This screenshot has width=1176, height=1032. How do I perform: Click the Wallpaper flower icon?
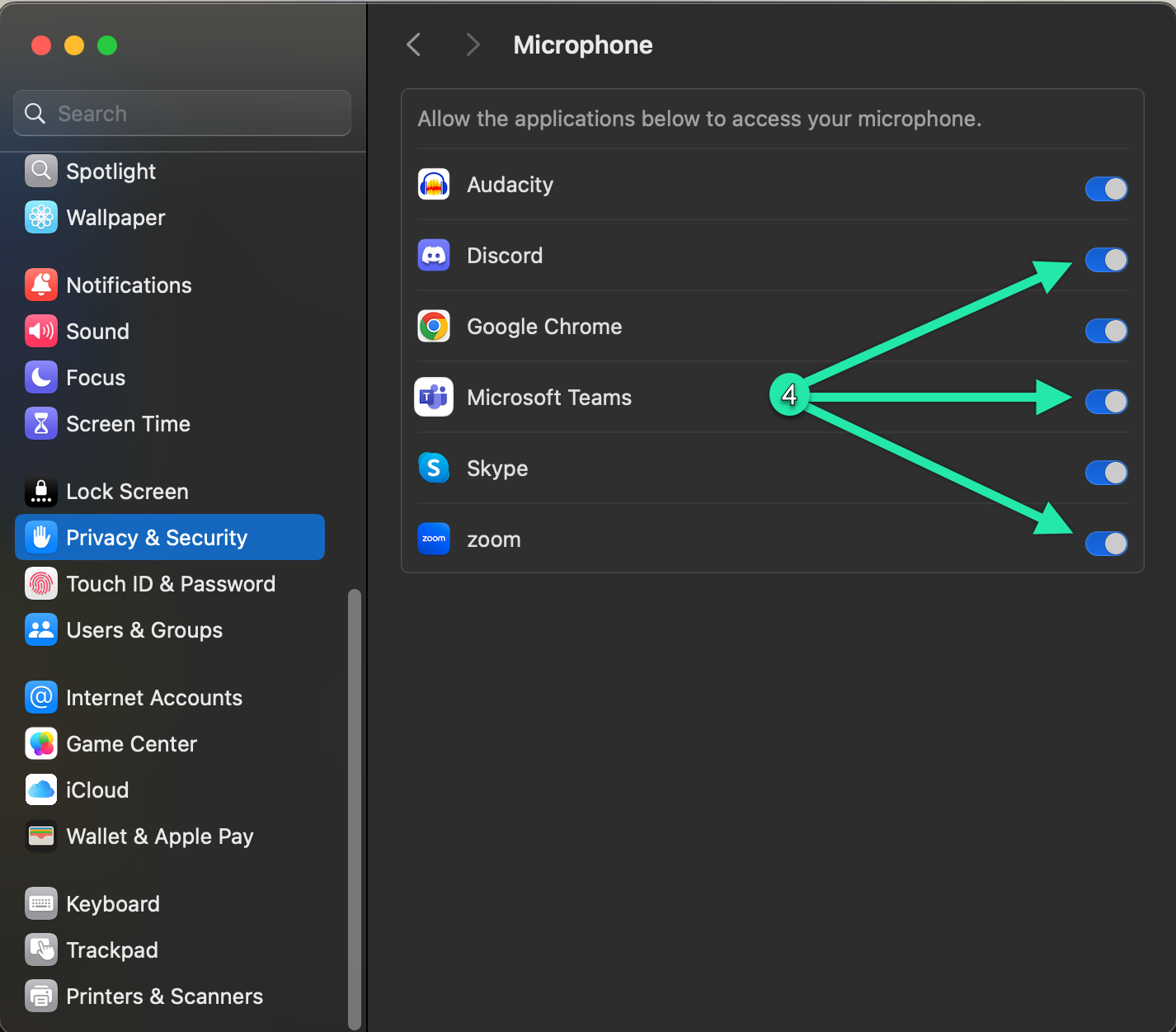pyautogui.click(x=41, y=218)
